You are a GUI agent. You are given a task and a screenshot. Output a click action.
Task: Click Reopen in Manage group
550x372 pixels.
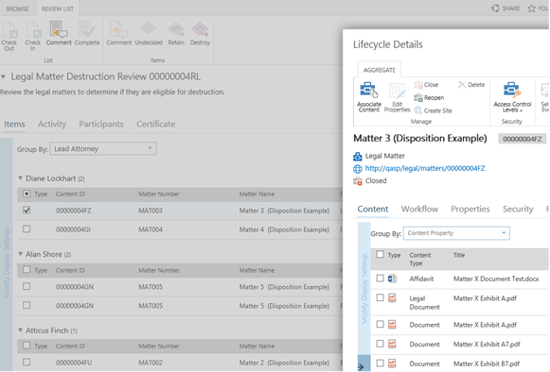(x=429, y=97)
